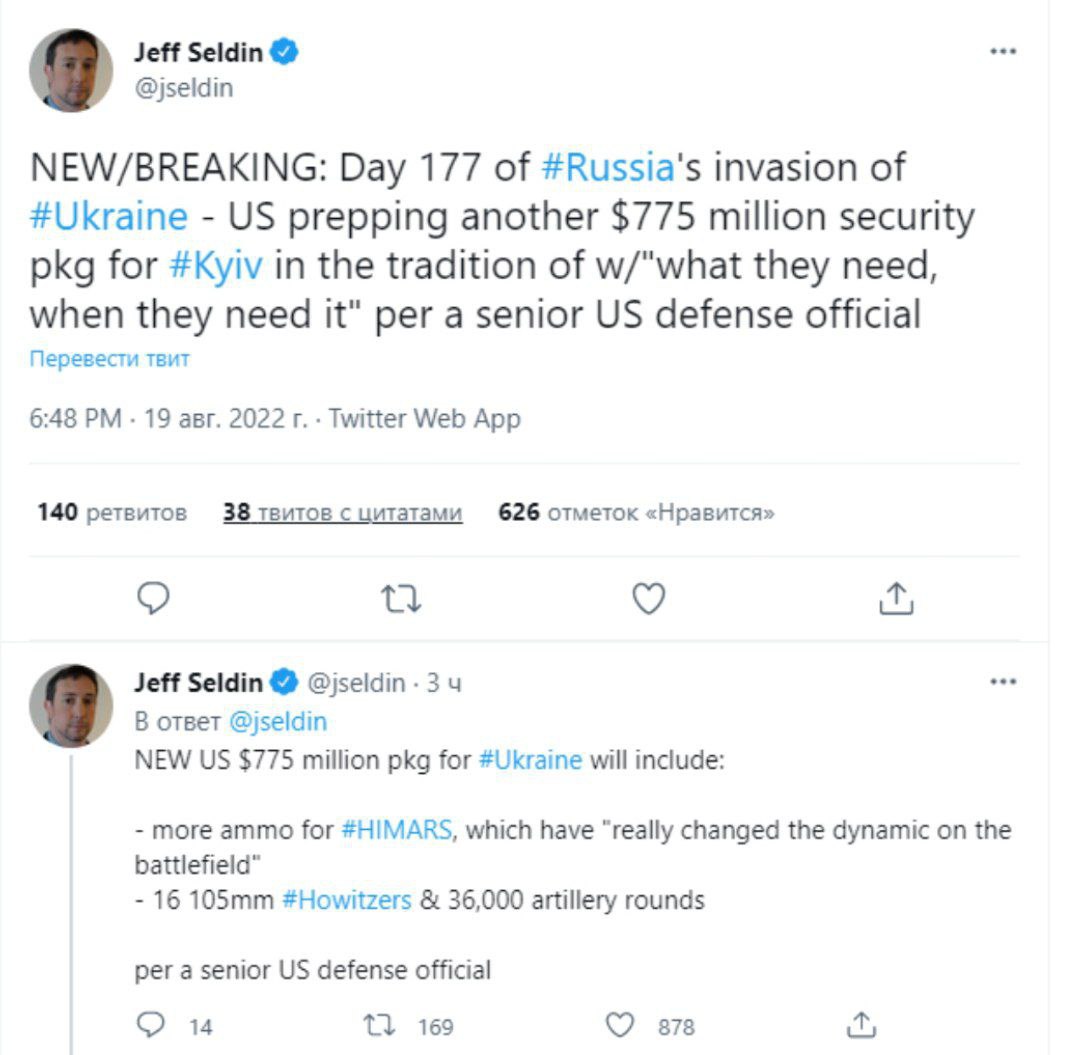Show the 140 ретвитов list

[112, 512]
